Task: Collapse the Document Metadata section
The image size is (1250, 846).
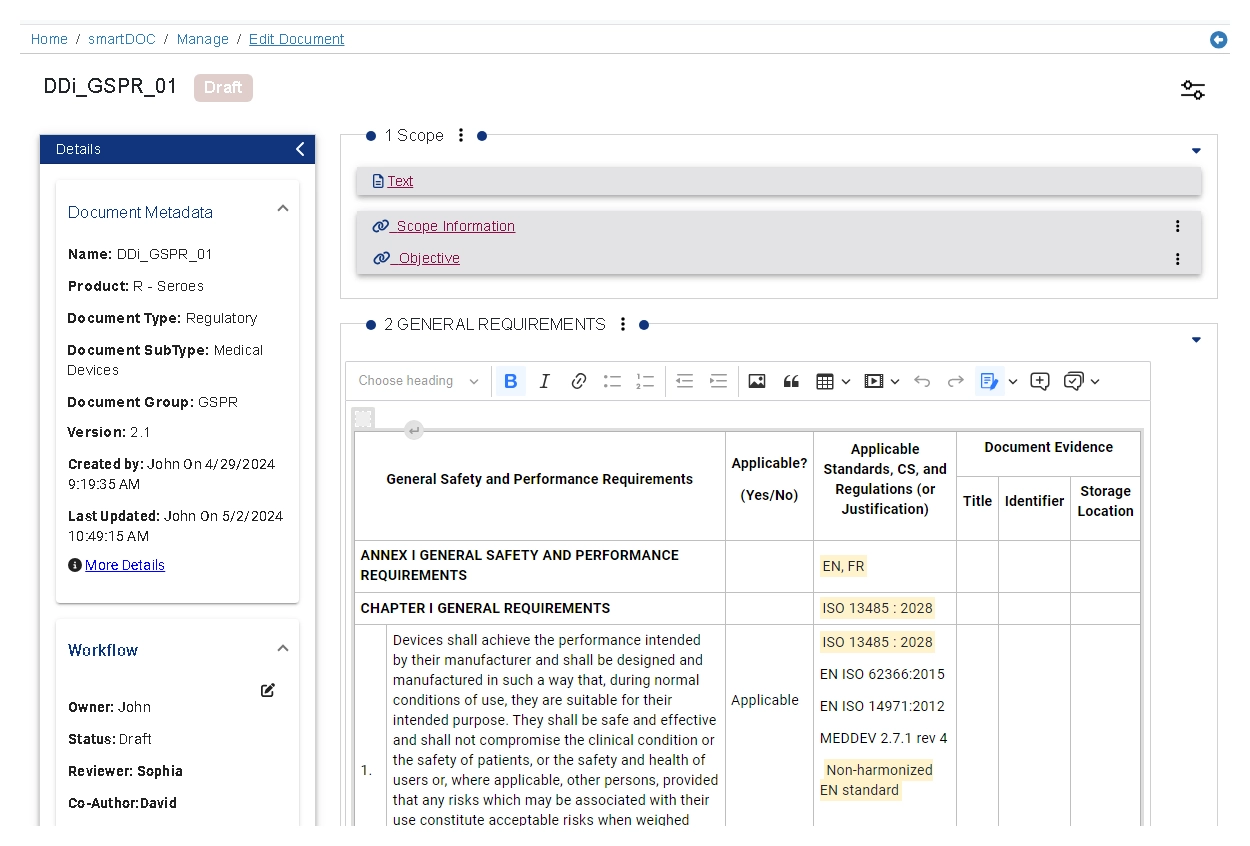Action: [283, 209]
